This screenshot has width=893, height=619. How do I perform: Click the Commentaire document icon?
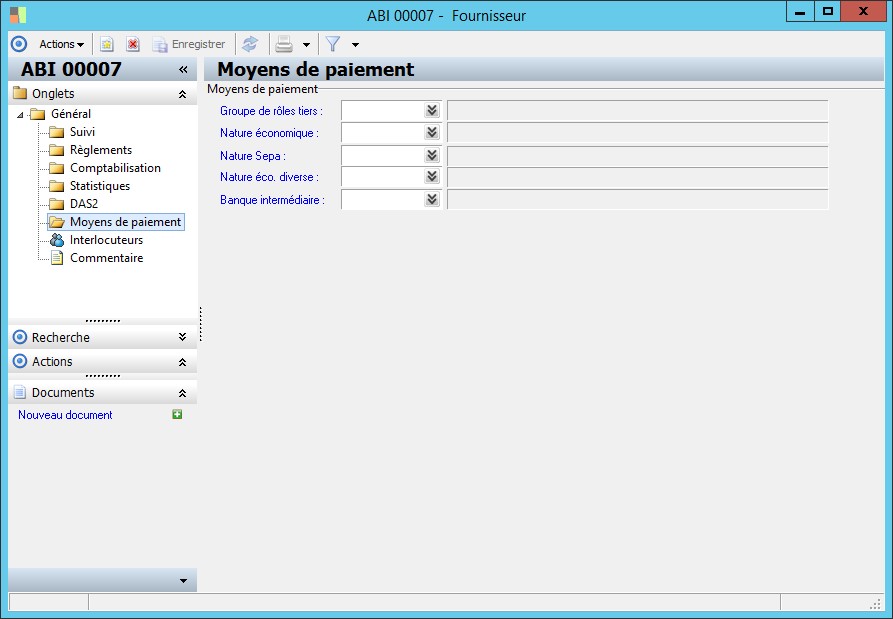pyautogui.click(x=57, y=258)
